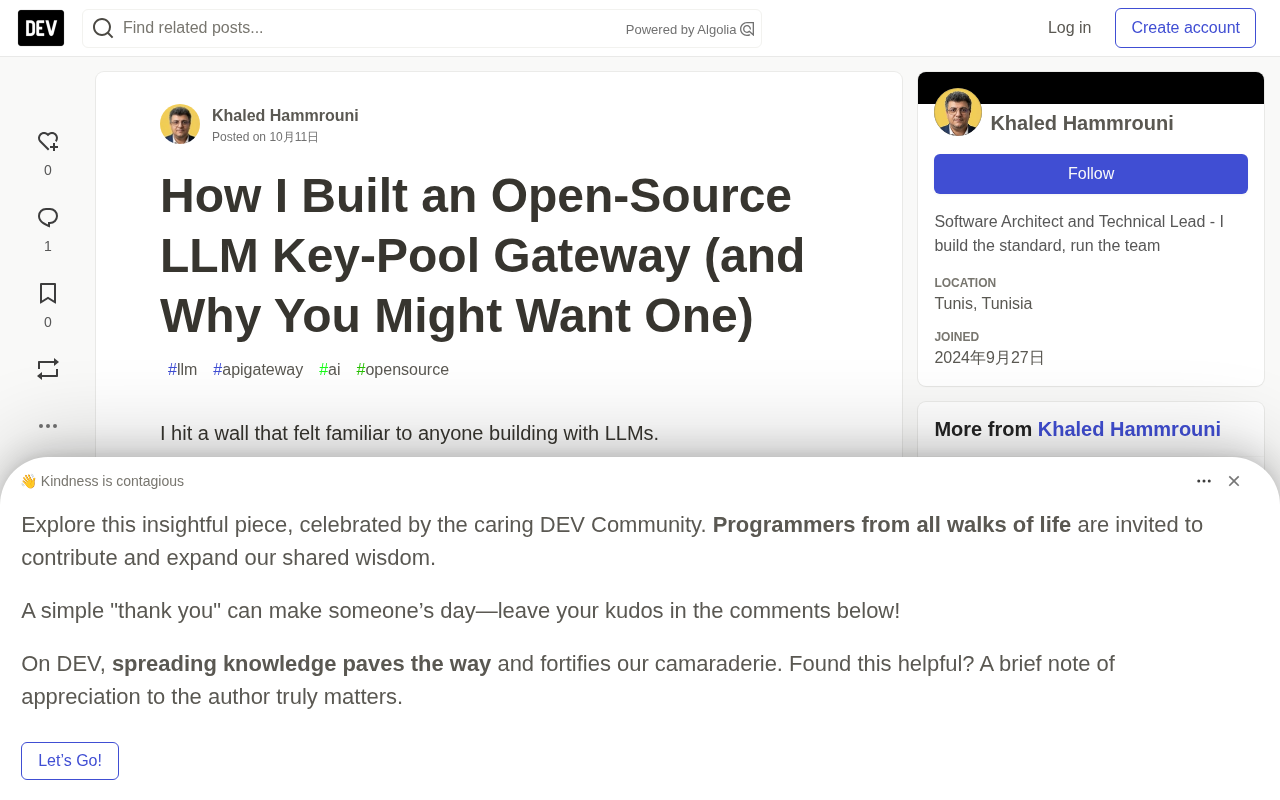This screenshot has height=800, width=1280.
Task: Click the boost/repost arrows icon
Action: (x=48, y=369)
